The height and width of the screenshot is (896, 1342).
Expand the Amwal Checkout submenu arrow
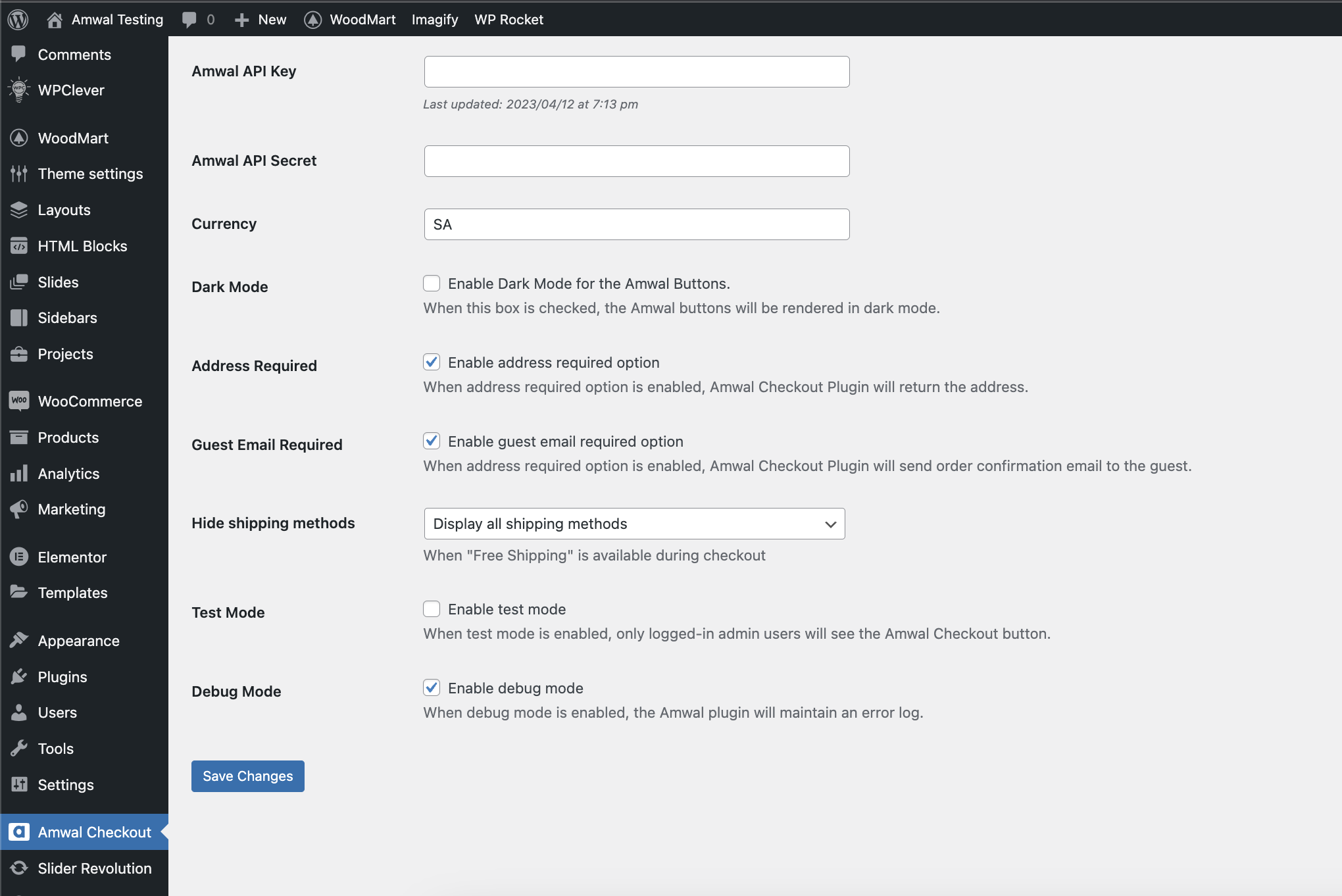pos(164,832)
